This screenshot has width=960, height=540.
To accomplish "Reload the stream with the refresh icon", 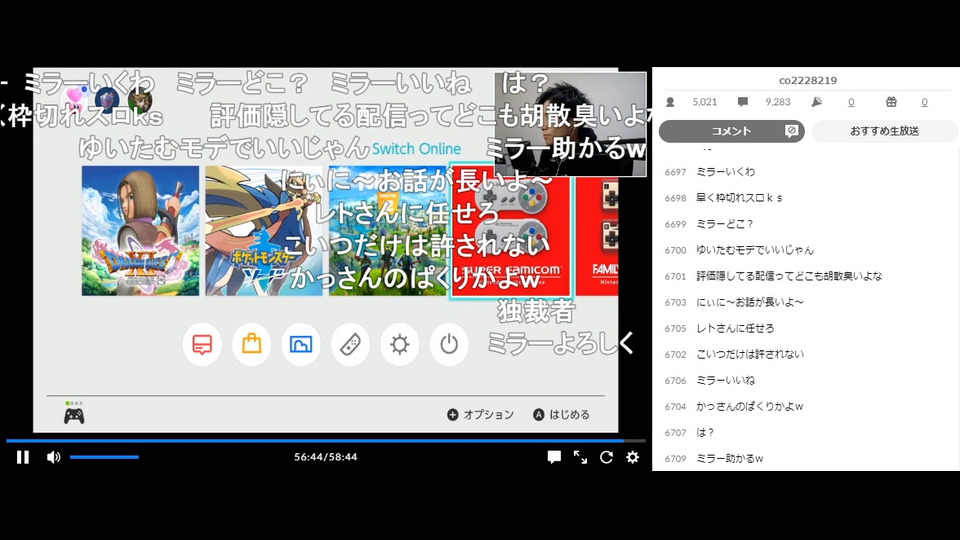I will click(x=606, y=457).
